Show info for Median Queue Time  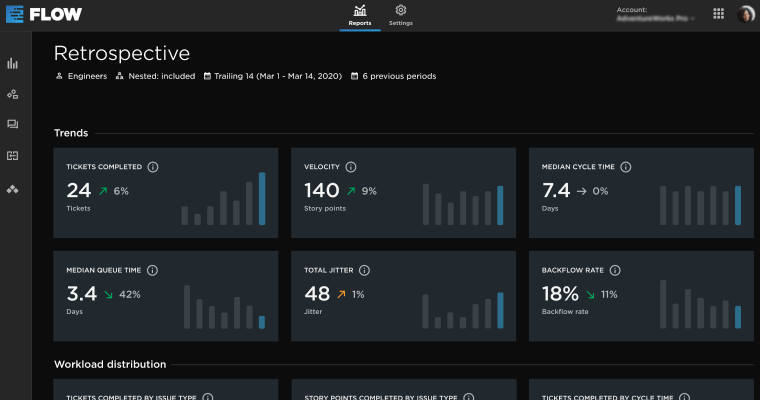tap(152, 270)
